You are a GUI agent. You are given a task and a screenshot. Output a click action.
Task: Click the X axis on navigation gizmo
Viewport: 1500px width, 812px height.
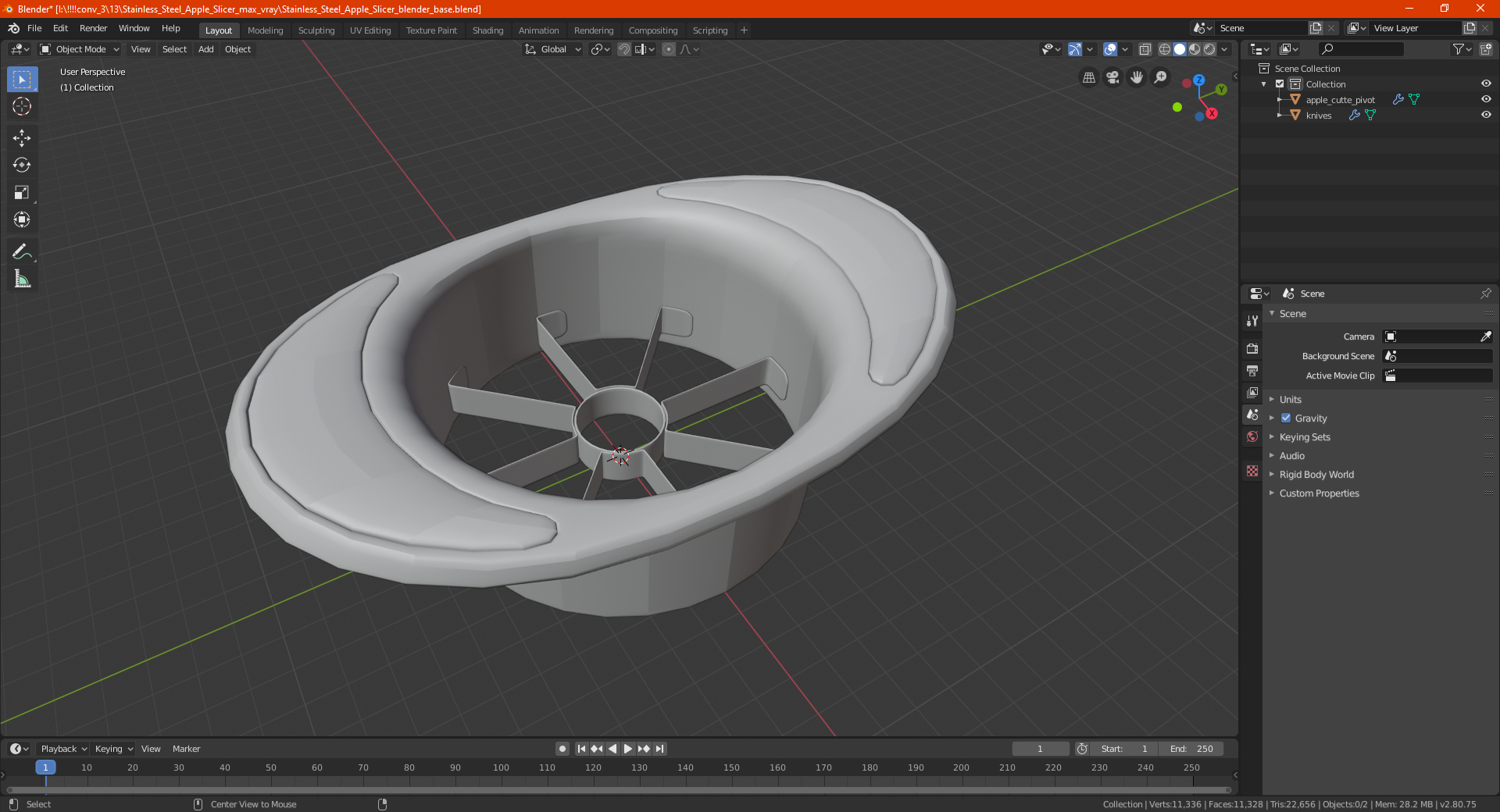pyautogui.click(x=1212, y=113)
